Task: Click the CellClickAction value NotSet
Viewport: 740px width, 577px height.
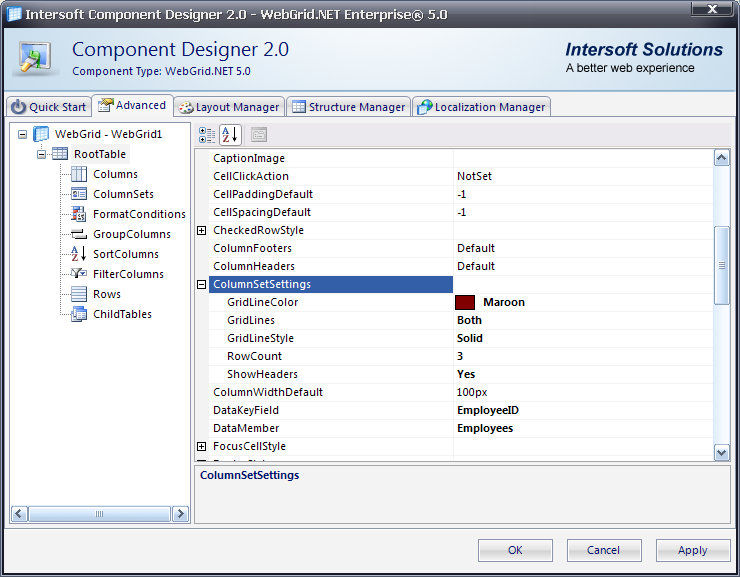Action: 474,176
